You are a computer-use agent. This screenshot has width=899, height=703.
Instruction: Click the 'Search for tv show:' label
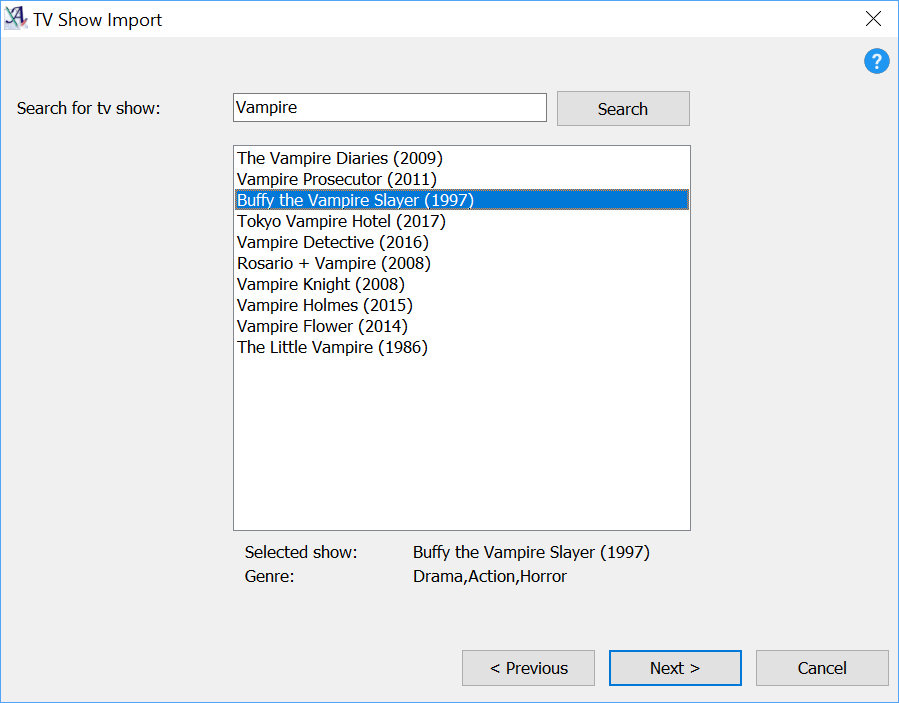coord(89,108)
